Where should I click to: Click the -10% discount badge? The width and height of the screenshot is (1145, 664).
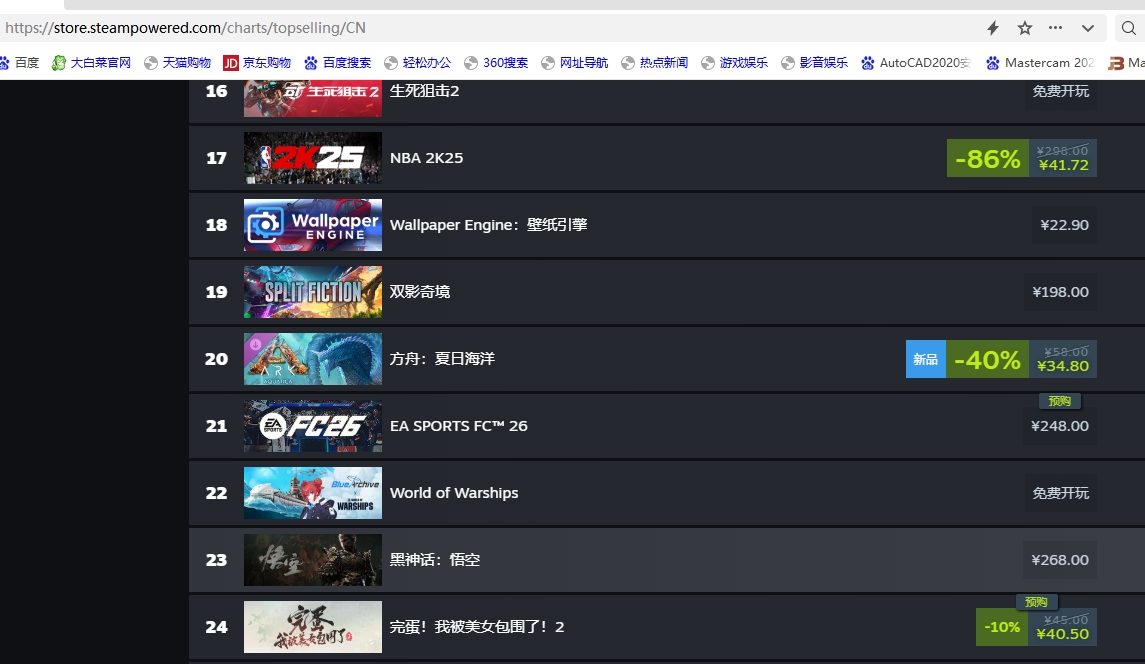pyautogui.click(x=1002, y=627)
